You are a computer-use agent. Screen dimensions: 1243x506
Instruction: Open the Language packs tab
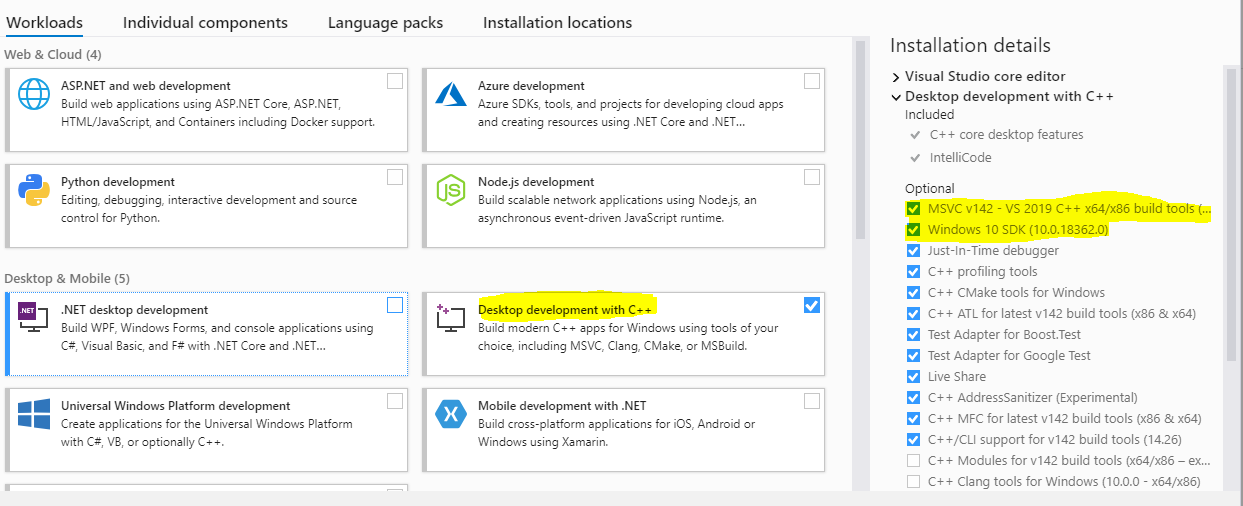(x=385, y=22)
